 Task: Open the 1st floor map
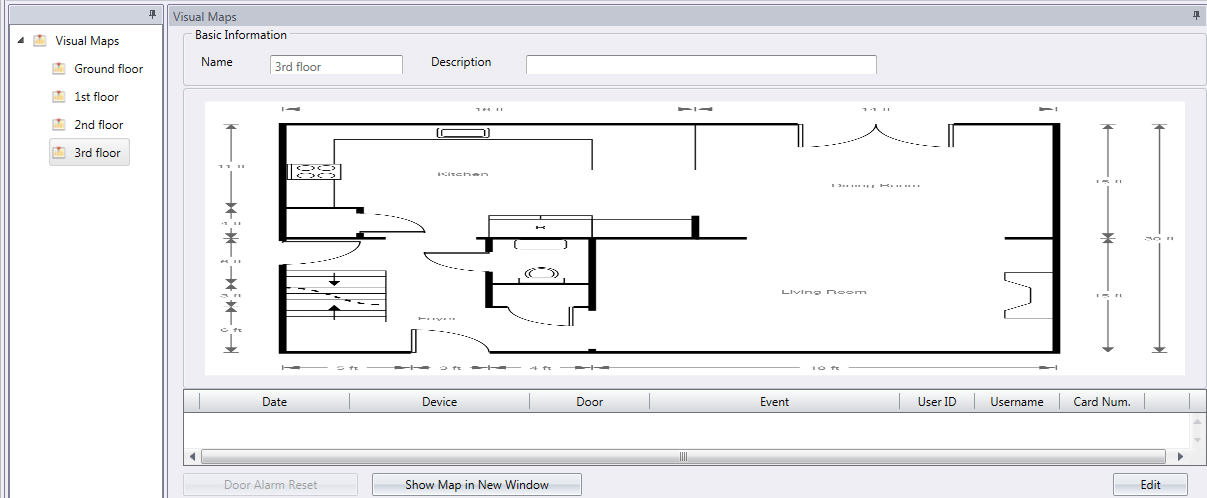tap(96, 97)
